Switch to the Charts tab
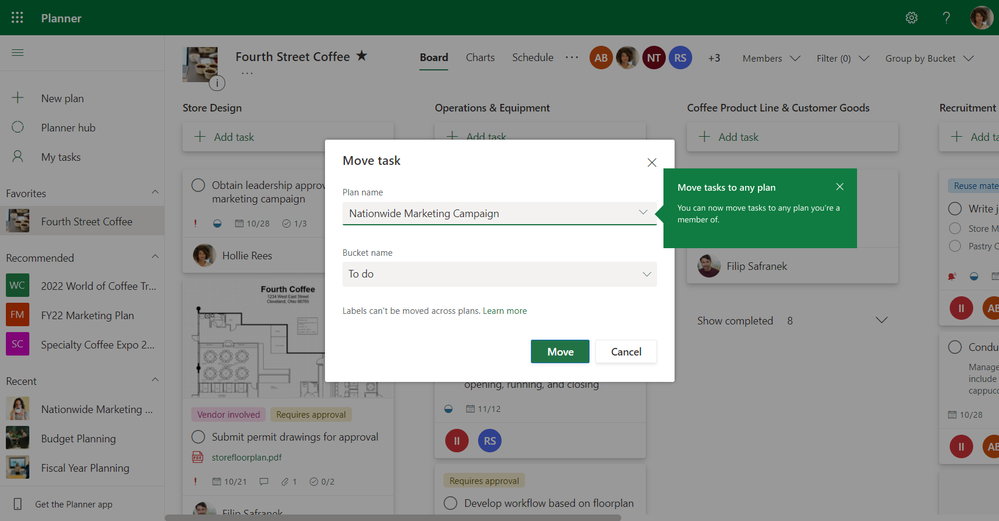Viewport: 999px width, 521px height. point(480,57)
